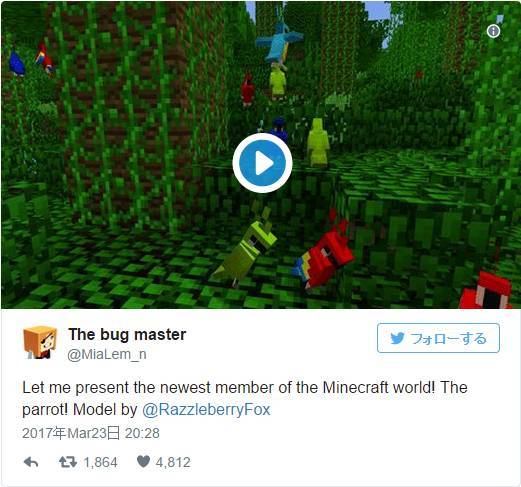Click the retweet icon
The width and height of the screenshot is (521, 487).
tap(68, 462)
